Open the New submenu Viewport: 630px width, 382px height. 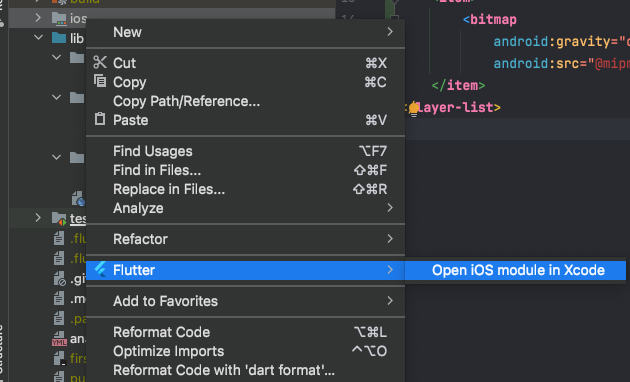click(245, 32)
